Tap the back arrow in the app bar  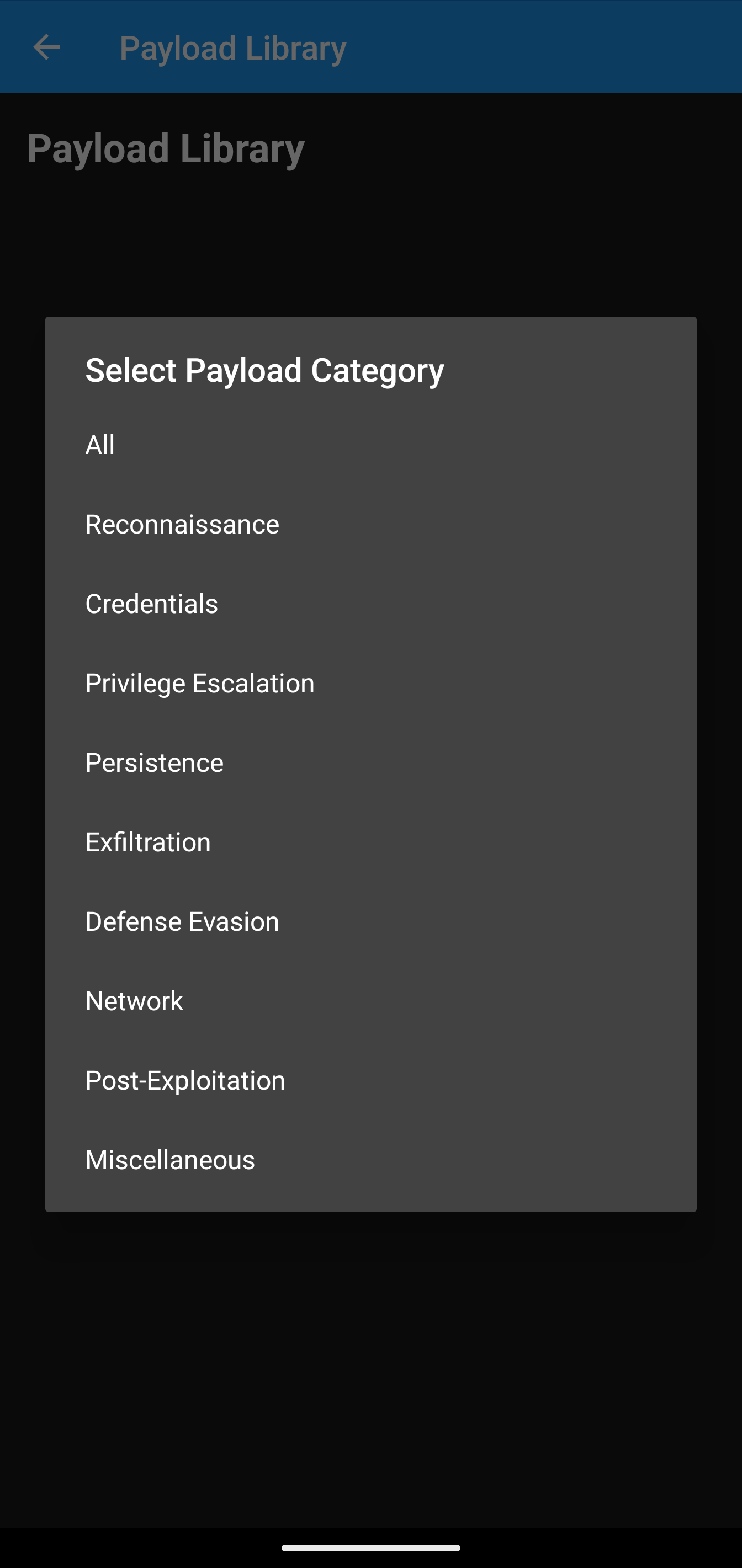tap(46, 47)
